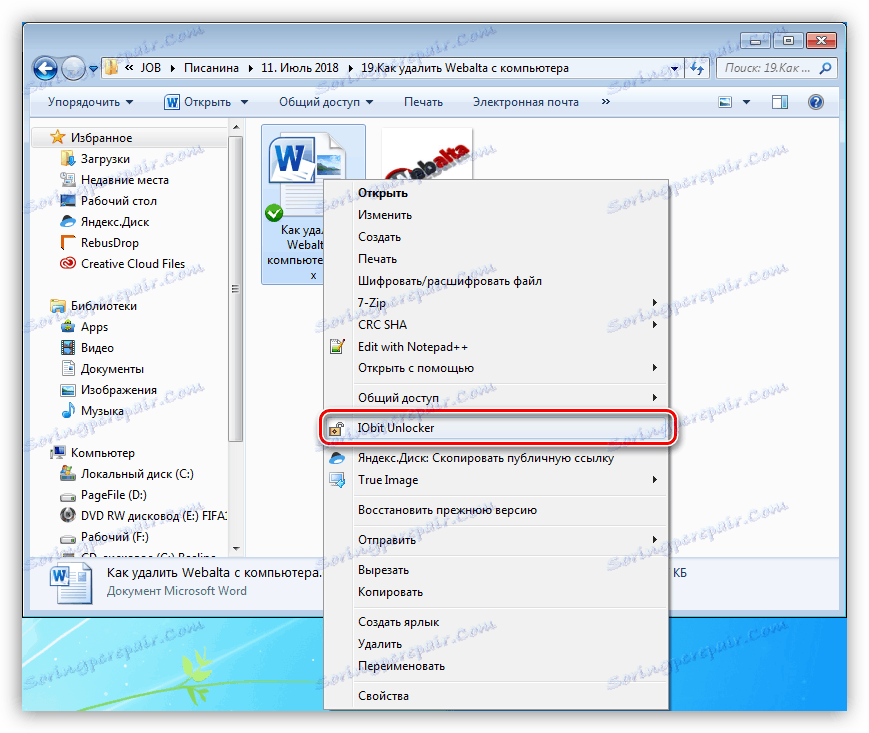Open Загрузки folder in Favorites
The image size is (869, 733).
105,159
